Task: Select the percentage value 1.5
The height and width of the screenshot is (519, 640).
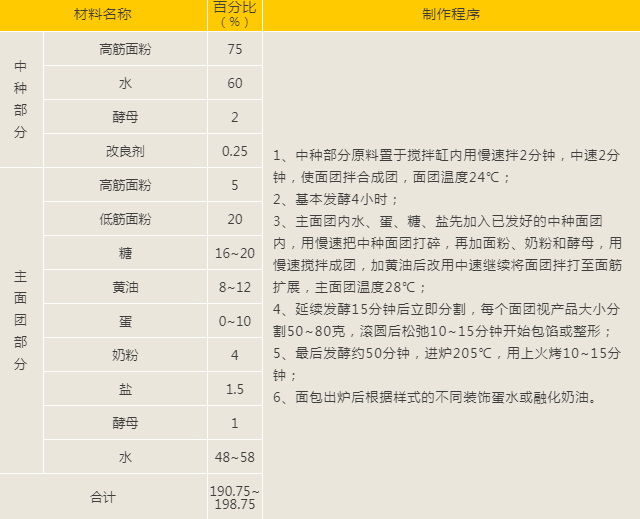Action: (235, 389)
